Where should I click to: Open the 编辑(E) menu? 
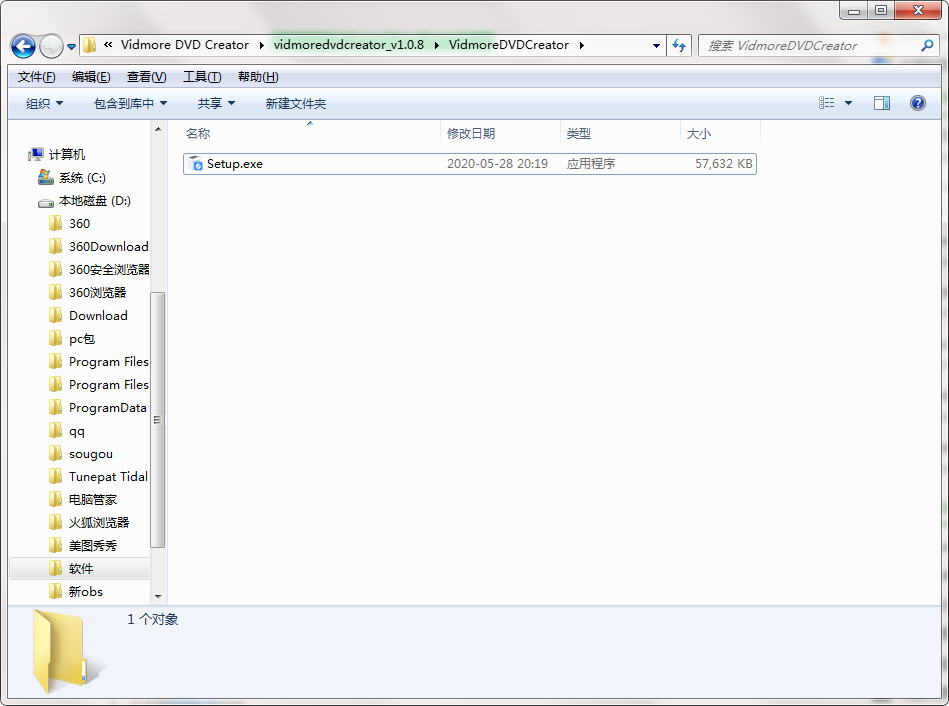pyautogui.click(x=91, y=77)
